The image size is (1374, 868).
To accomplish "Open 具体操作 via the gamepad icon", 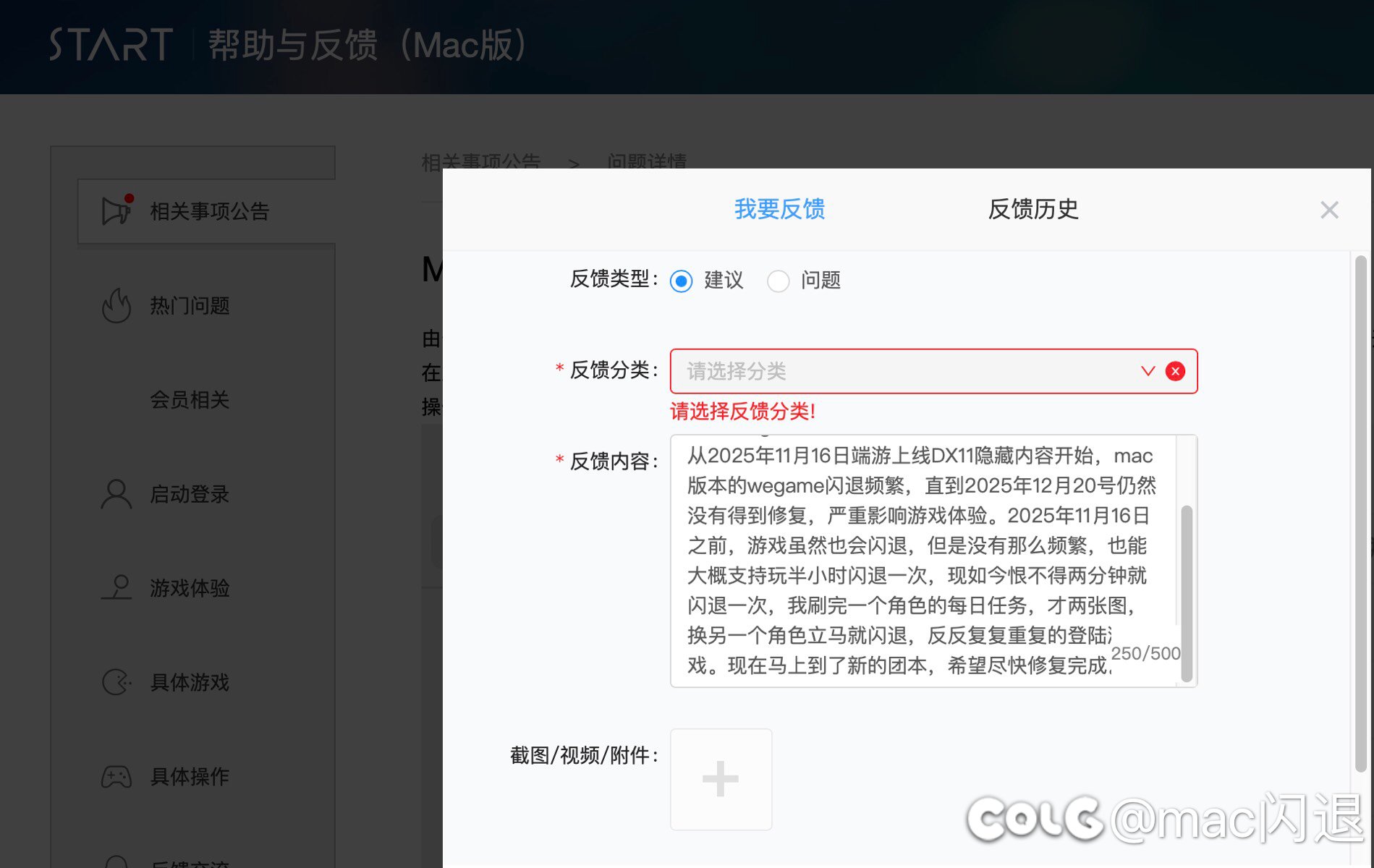I will 116,776.
